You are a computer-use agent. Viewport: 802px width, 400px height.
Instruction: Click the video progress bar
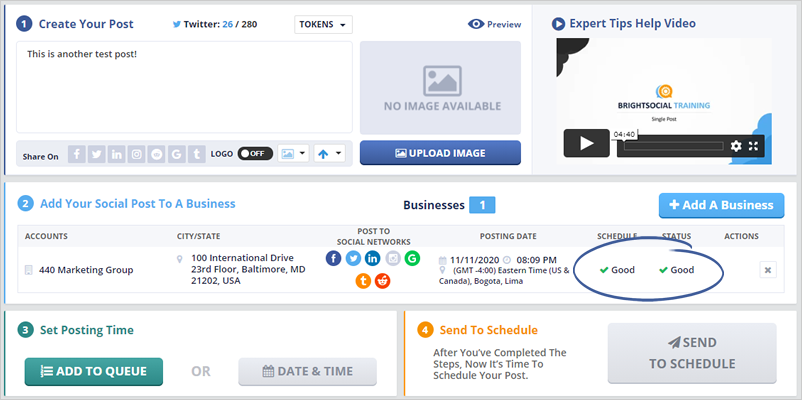(670, 146)
